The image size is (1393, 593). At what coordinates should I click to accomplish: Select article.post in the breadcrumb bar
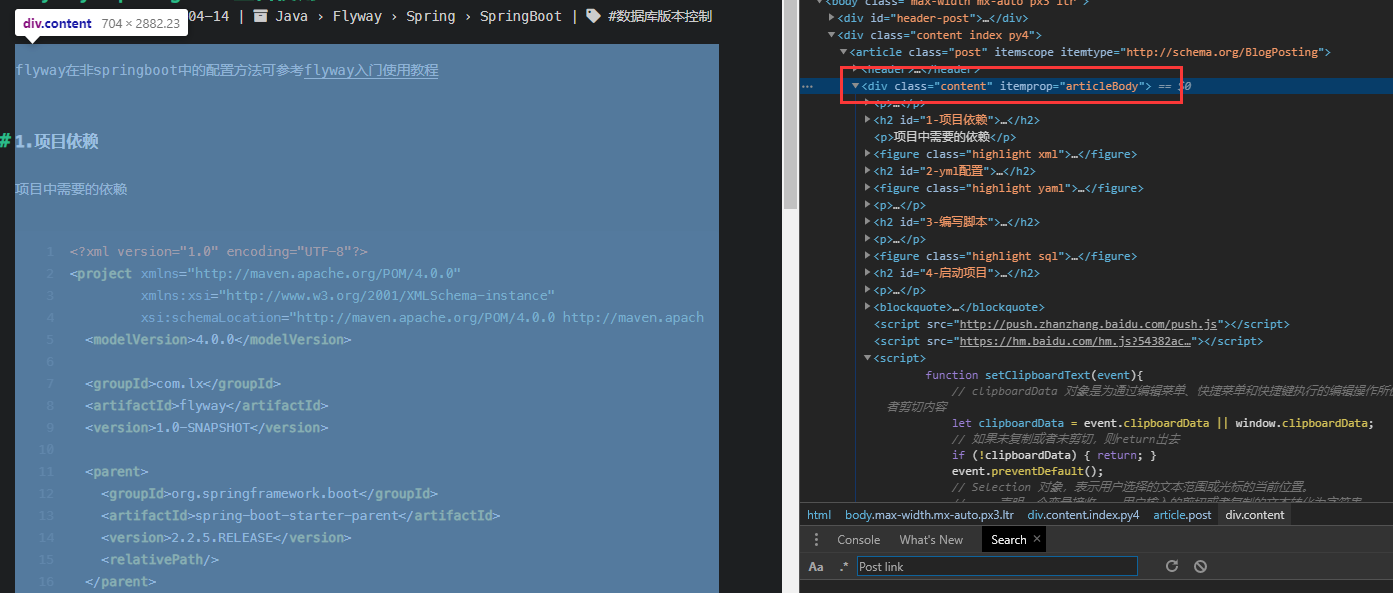click(1182, 515)
